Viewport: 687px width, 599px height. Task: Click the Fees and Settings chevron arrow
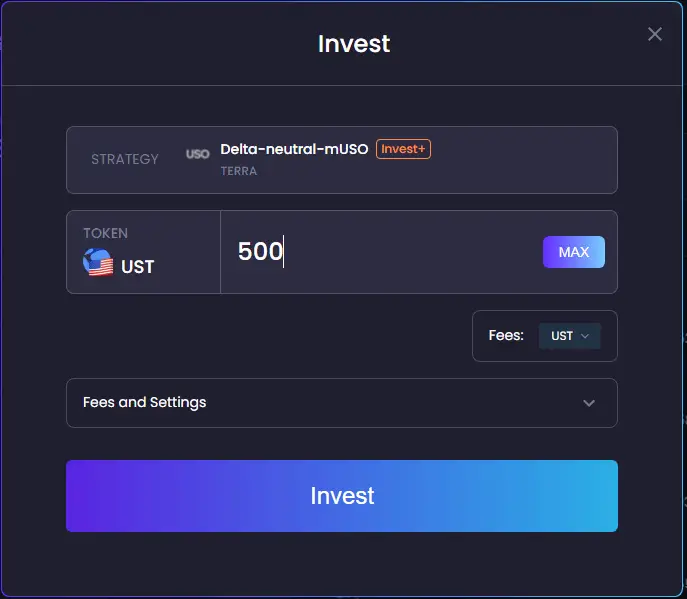589,403
